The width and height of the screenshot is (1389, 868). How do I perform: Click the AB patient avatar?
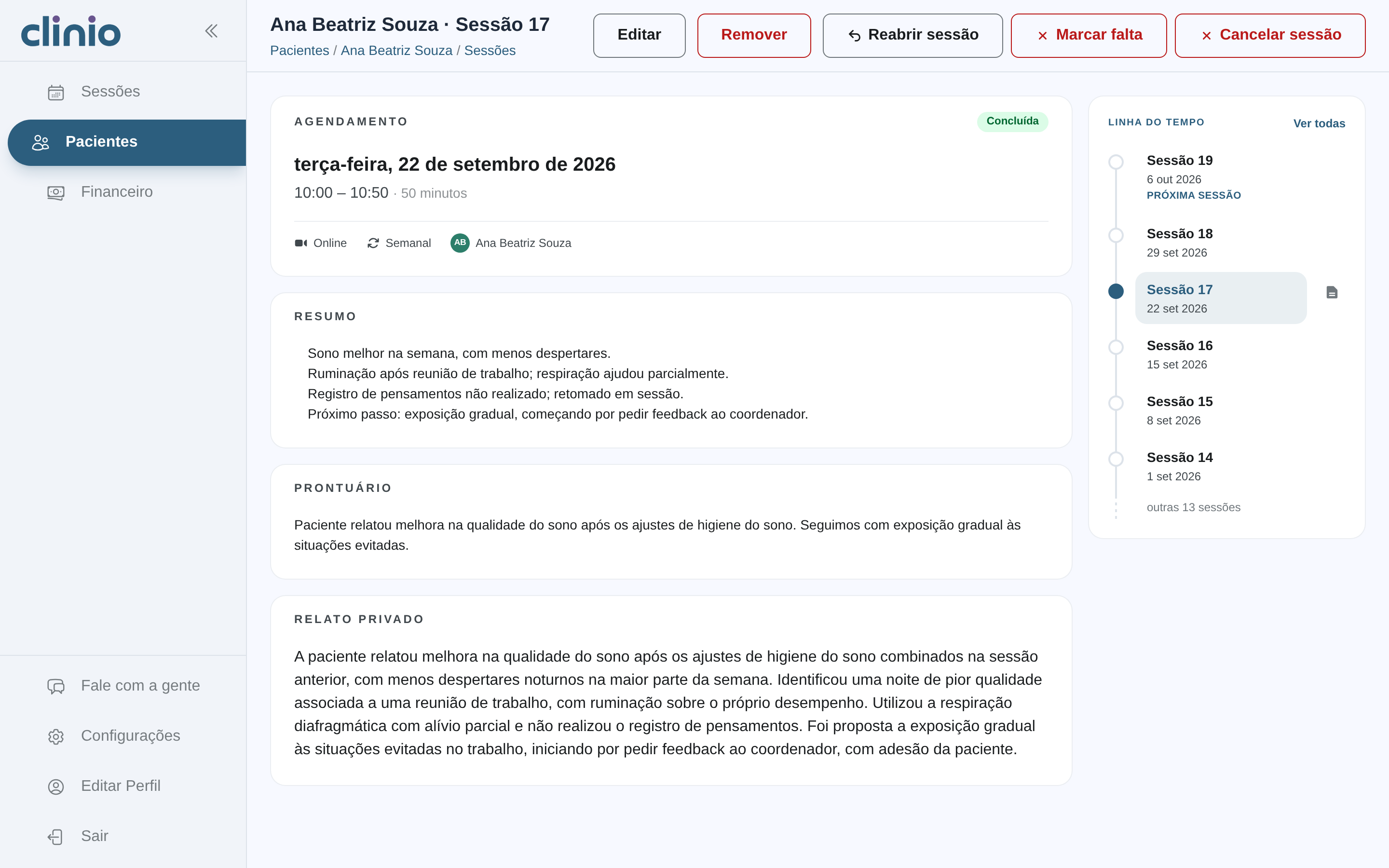[x=460, y=243]
